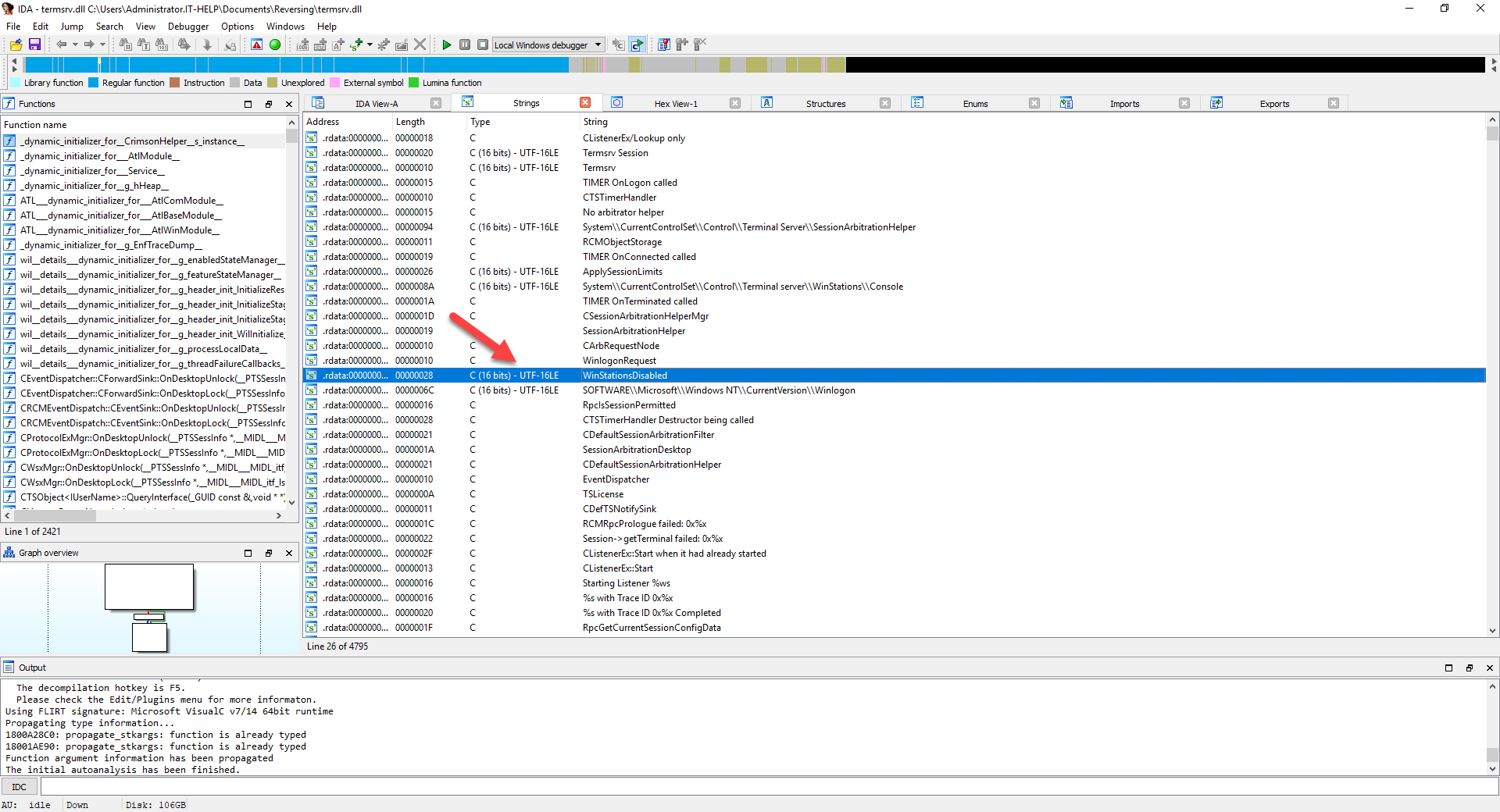Close the Strings tab with its red X
1500x812 pixels.
tap(585, 103)
